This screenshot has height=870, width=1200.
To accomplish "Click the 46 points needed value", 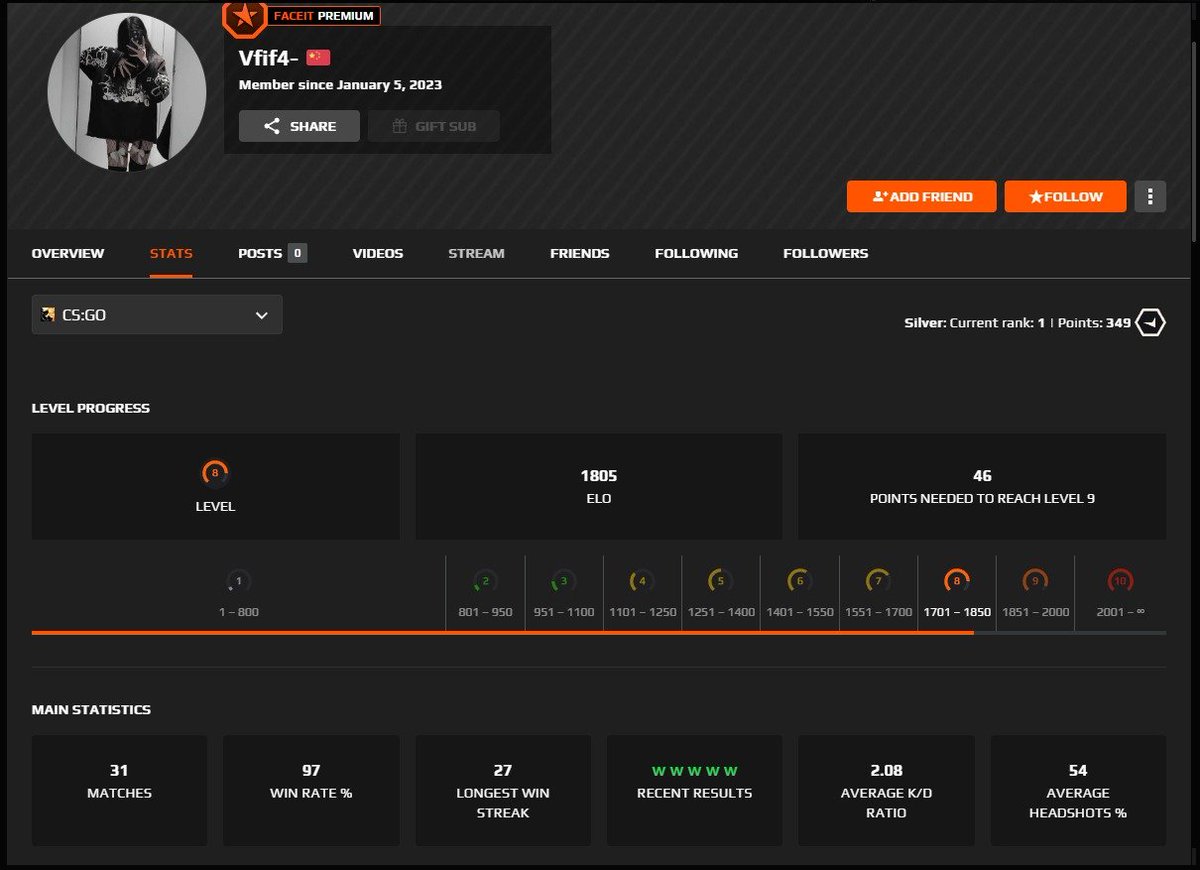I will tap(982, 476).
